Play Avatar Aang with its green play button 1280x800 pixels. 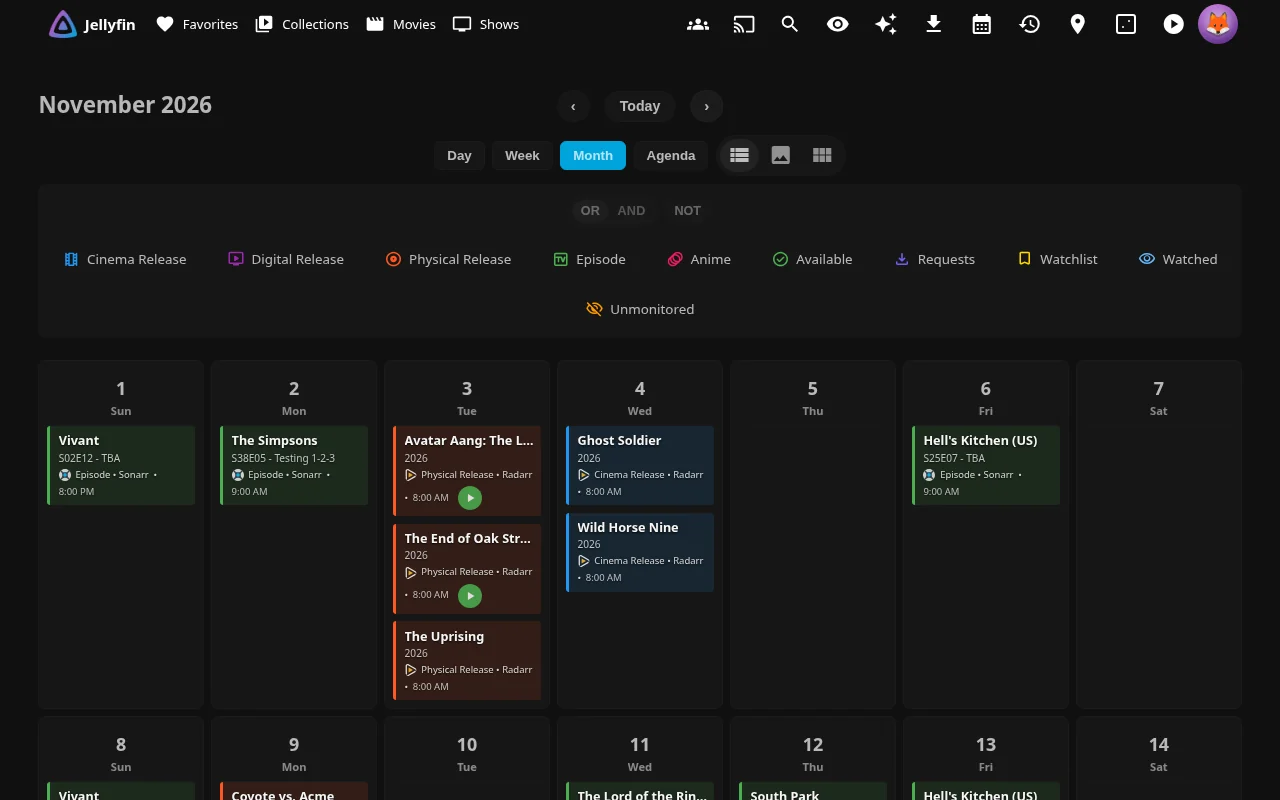(470, 498)
